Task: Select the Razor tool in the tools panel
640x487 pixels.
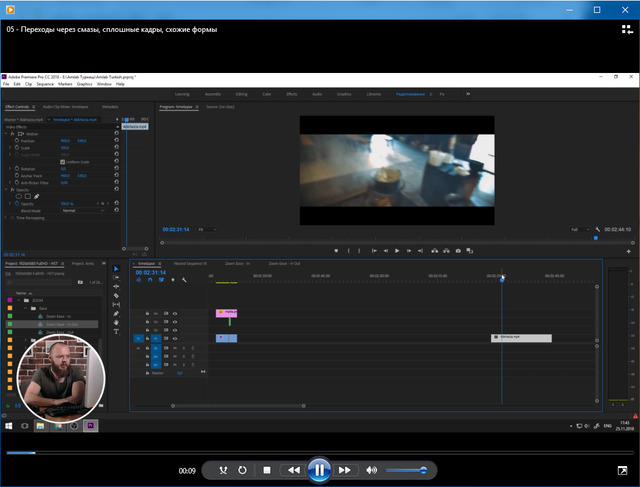Action: 116,296
